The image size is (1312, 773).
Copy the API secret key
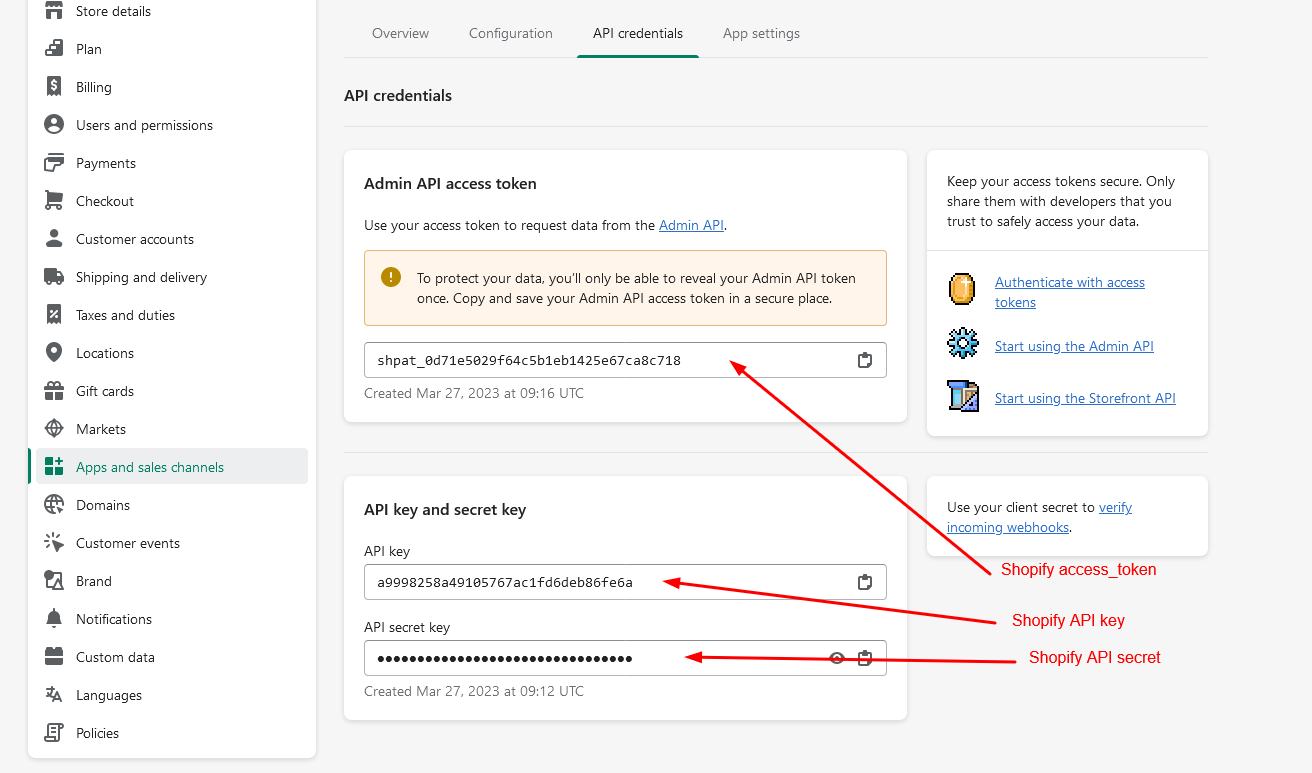[x=865, y=658]
